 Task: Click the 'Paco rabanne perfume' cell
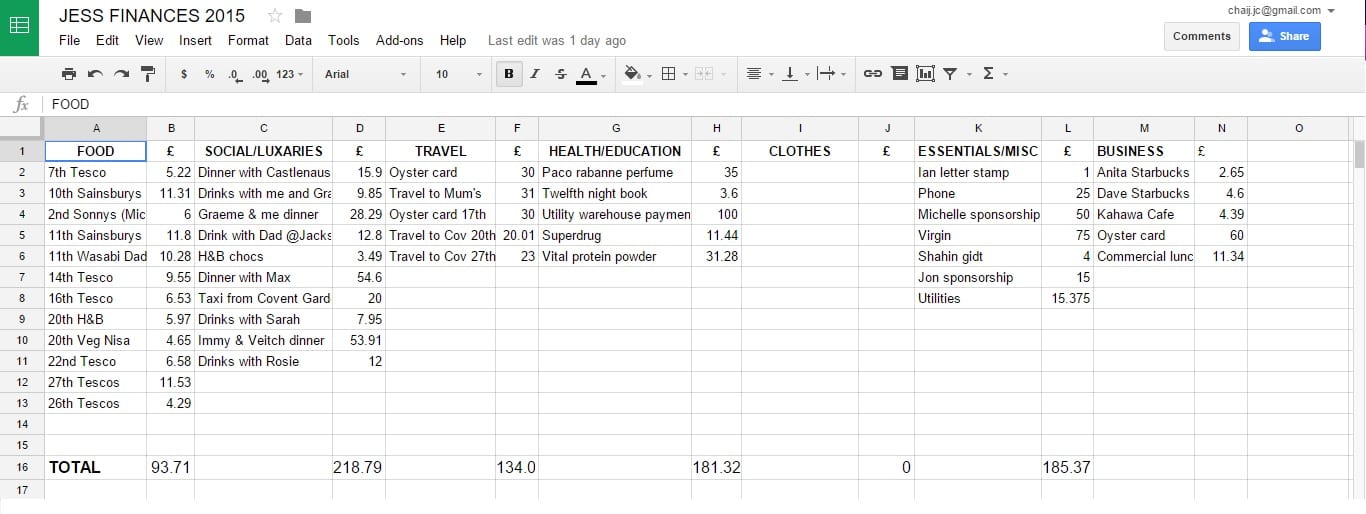tap(615, 172)
